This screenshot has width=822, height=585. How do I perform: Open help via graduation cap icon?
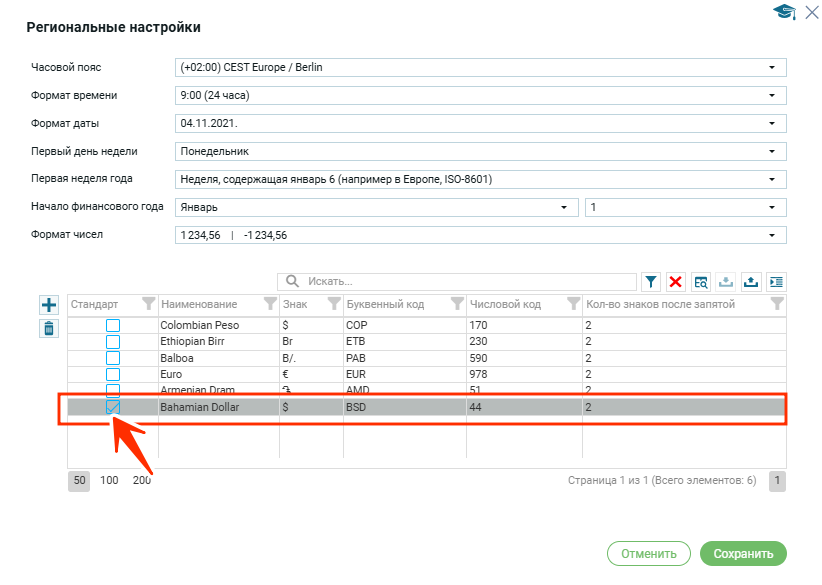[783, 12]
